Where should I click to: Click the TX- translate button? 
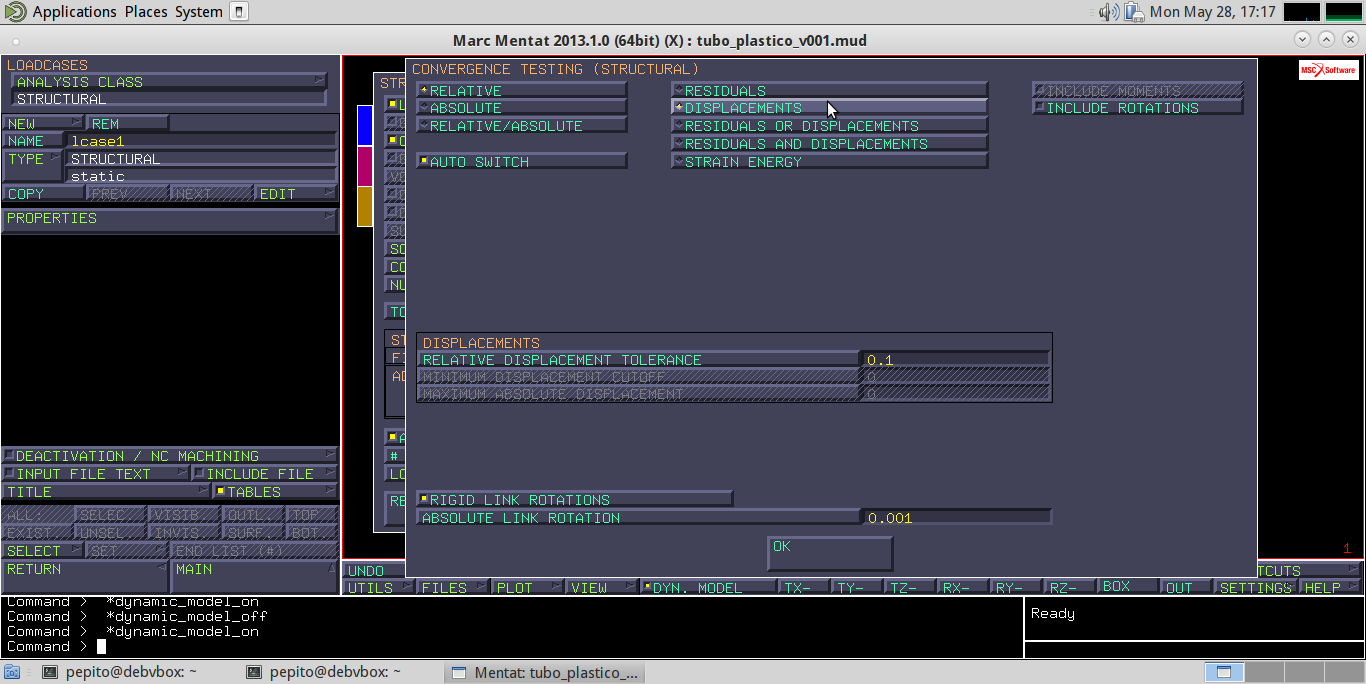click(805, 588)
